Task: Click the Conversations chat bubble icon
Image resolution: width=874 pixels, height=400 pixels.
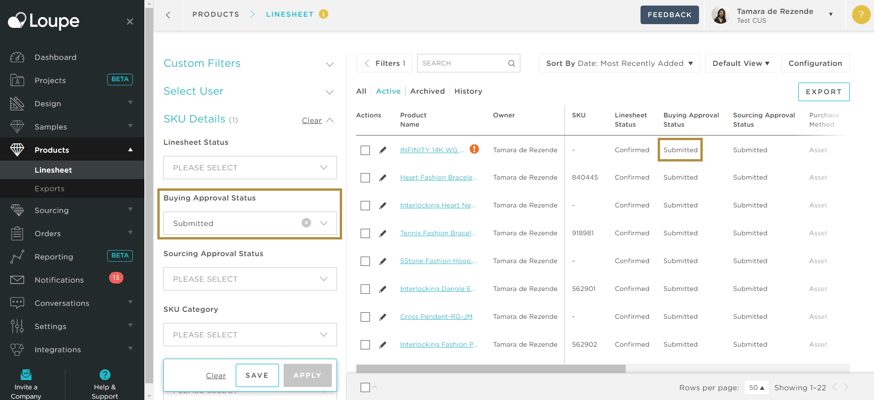Action: (17, 303)
